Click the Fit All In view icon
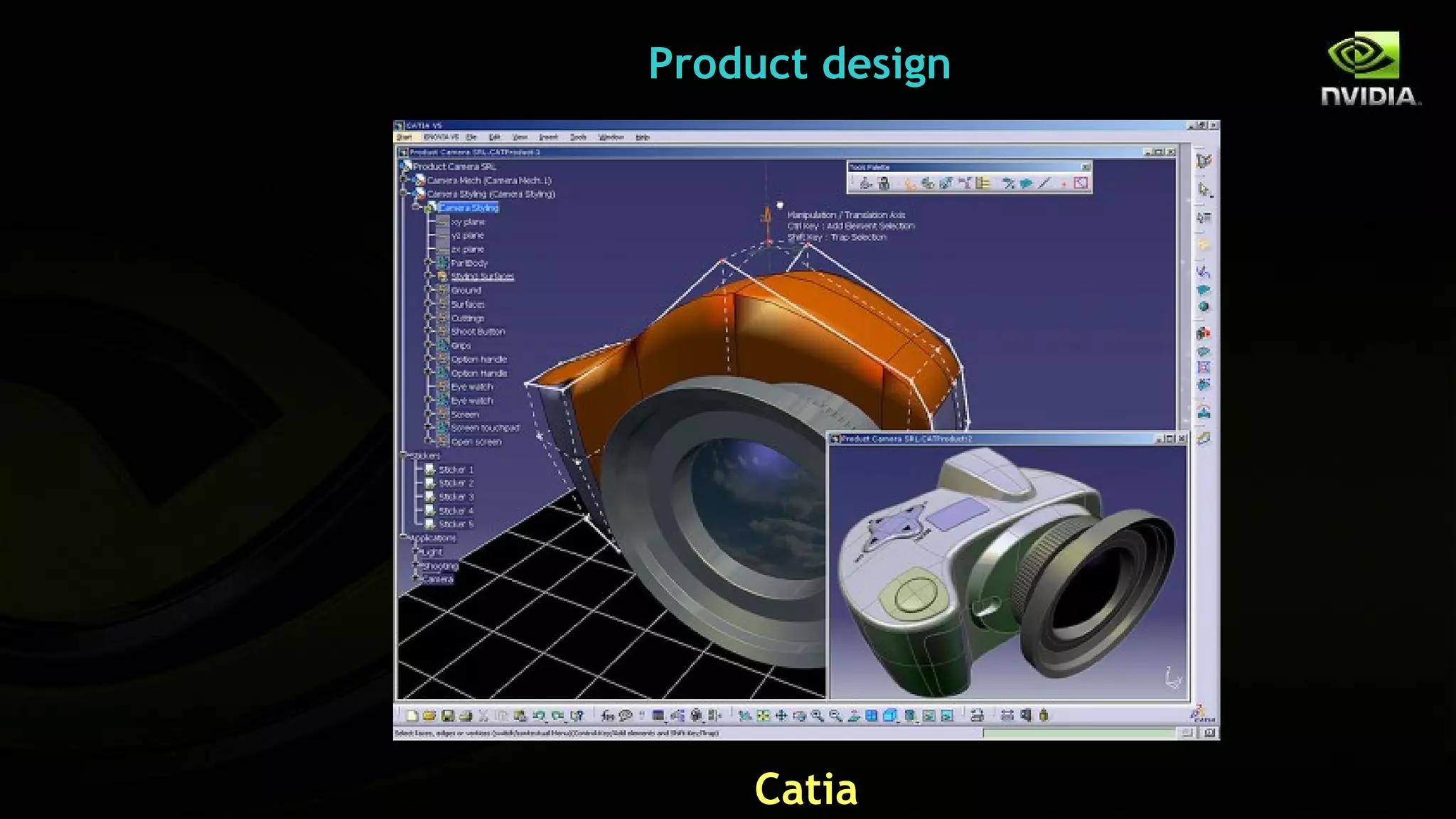1456x819 pixels. (763, 715)
